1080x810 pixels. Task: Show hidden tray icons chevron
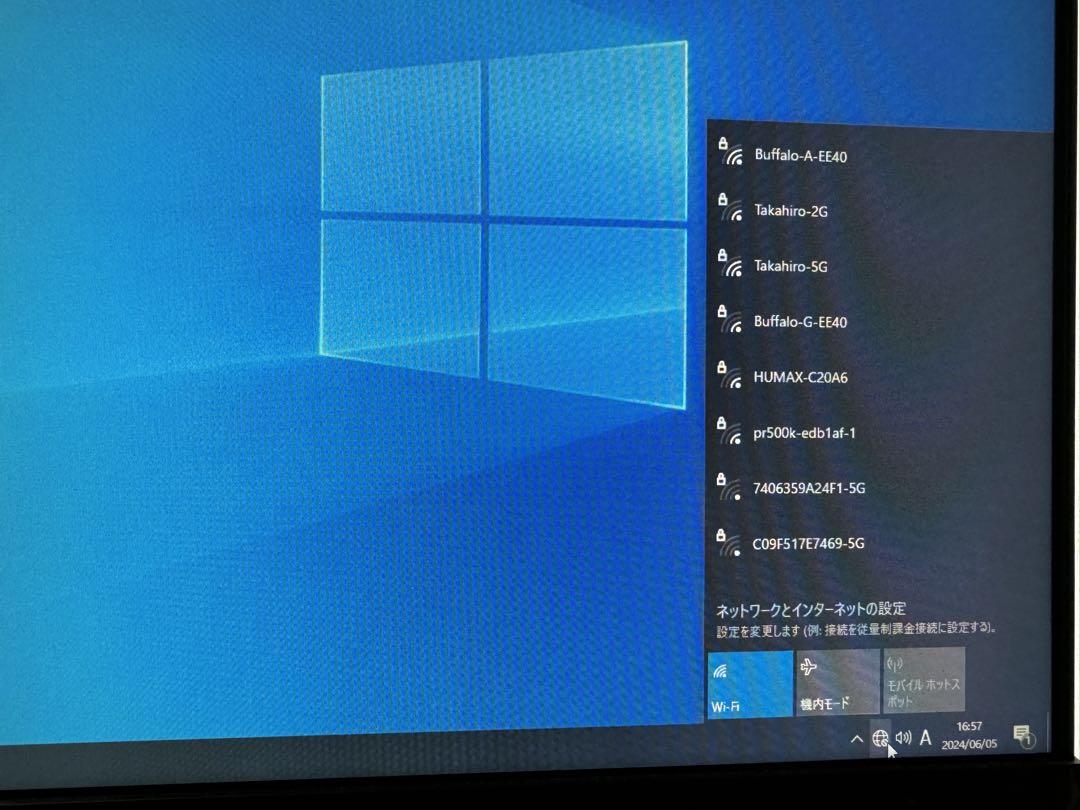tap(856, 738)
